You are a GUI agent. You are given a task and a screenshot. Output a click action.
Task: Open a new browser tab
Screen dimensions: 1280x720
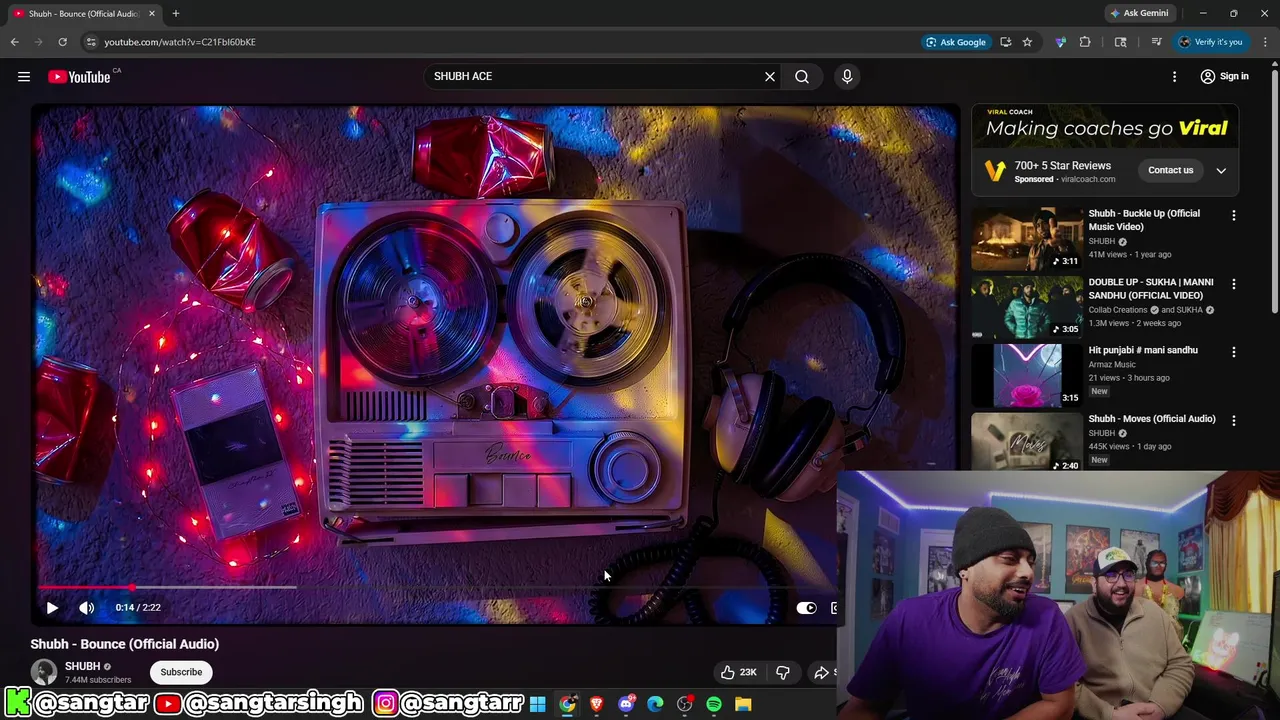tap(176, 14)
